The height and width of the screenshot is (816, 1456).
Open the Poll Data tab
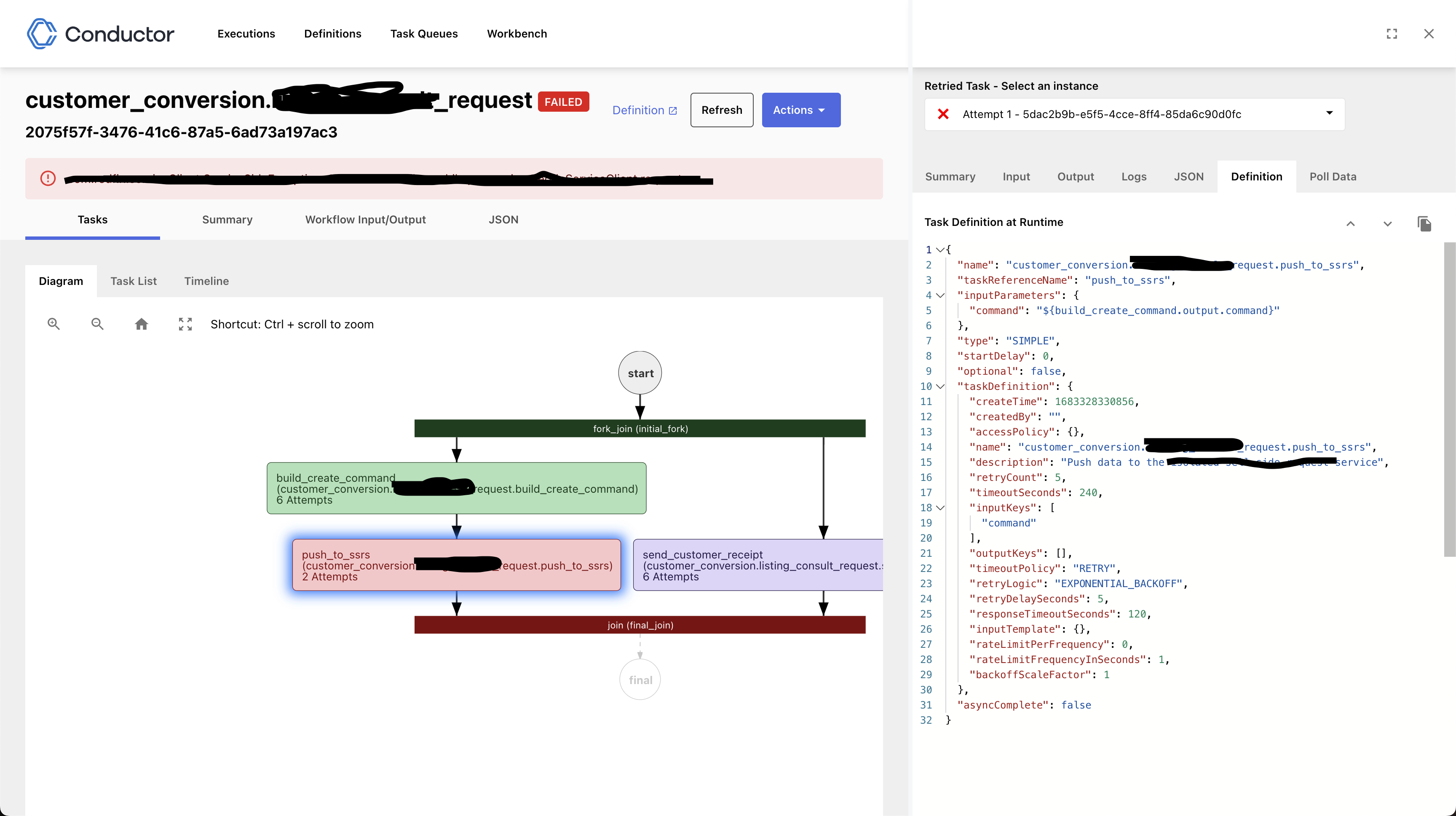pos(1333,176)
